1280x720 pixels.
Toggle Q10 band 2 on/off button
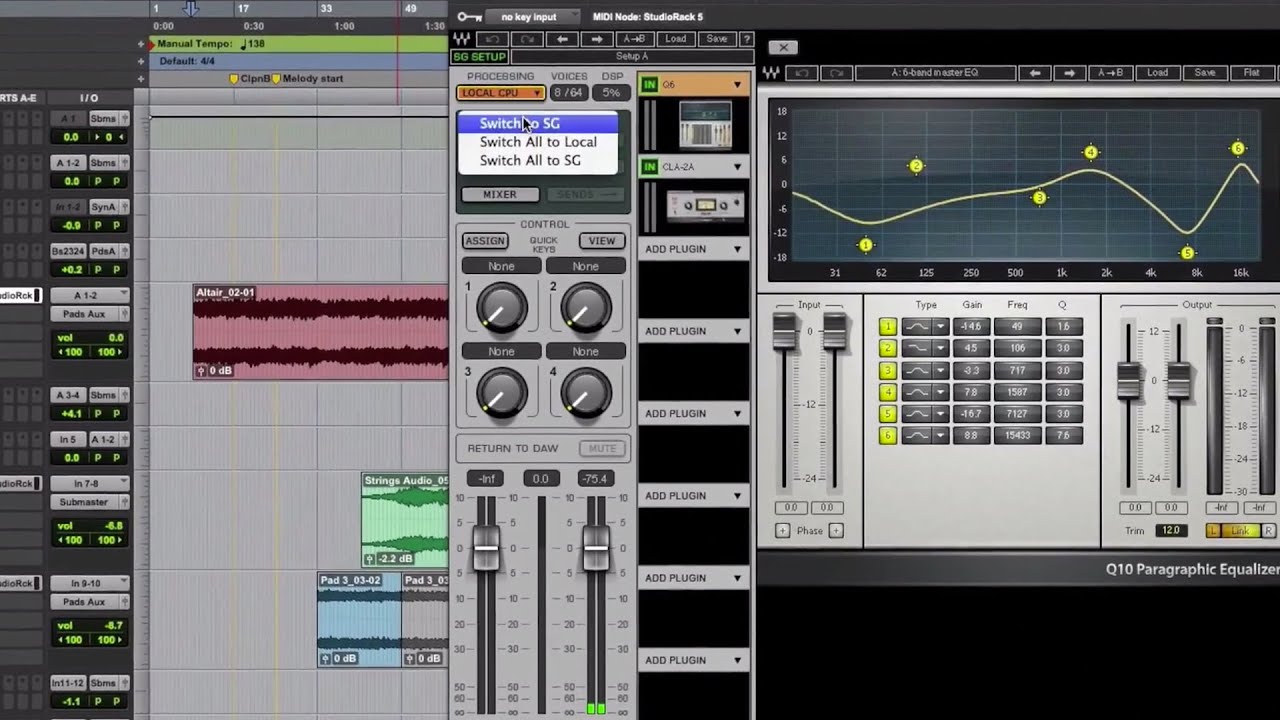887,348
